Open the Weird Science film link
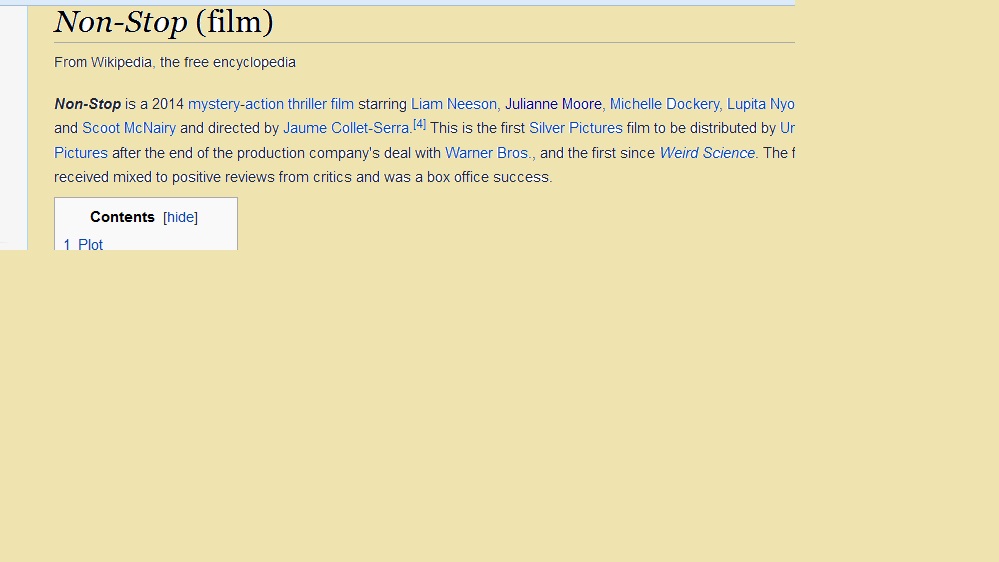Screen dimensions: 999x562 (x=707, y=154)
